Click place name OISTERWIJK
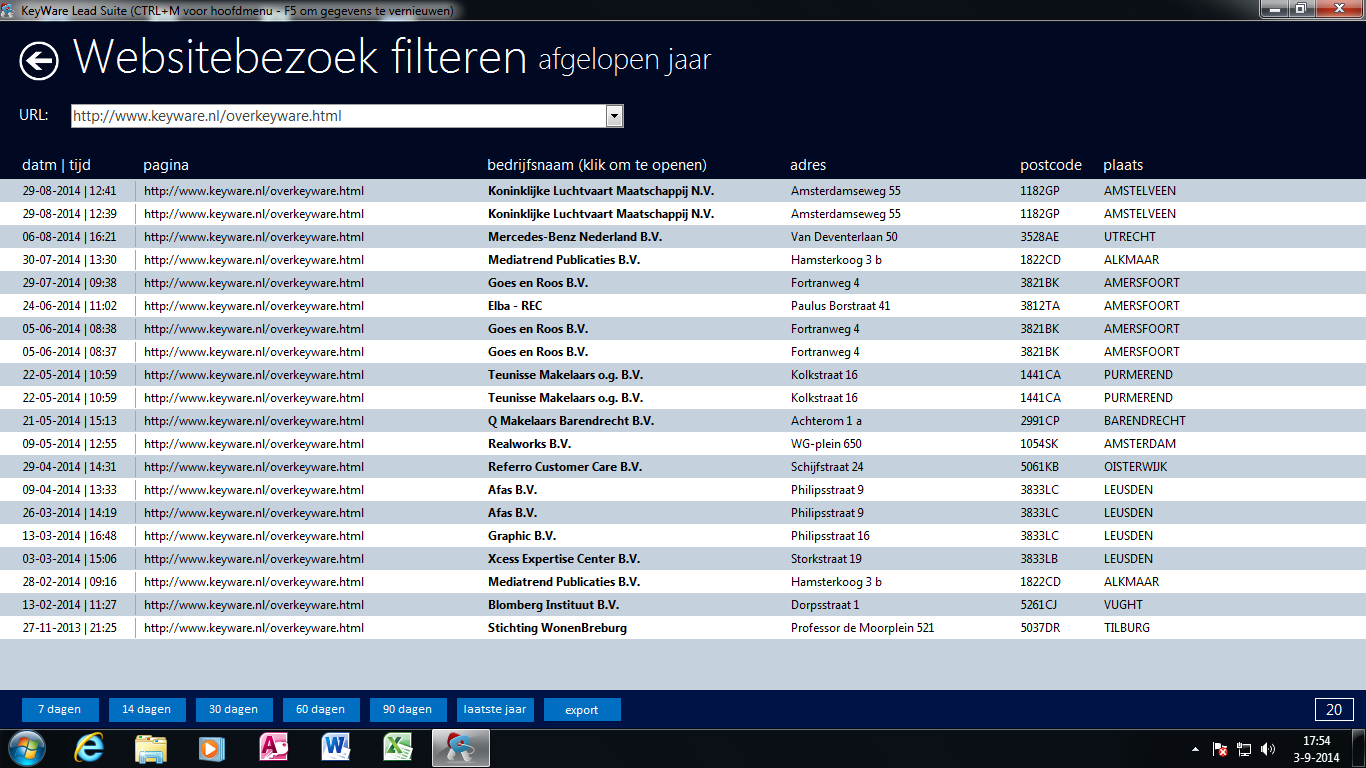Viewport: 1366px width, 768px height. coord(1135,467)
